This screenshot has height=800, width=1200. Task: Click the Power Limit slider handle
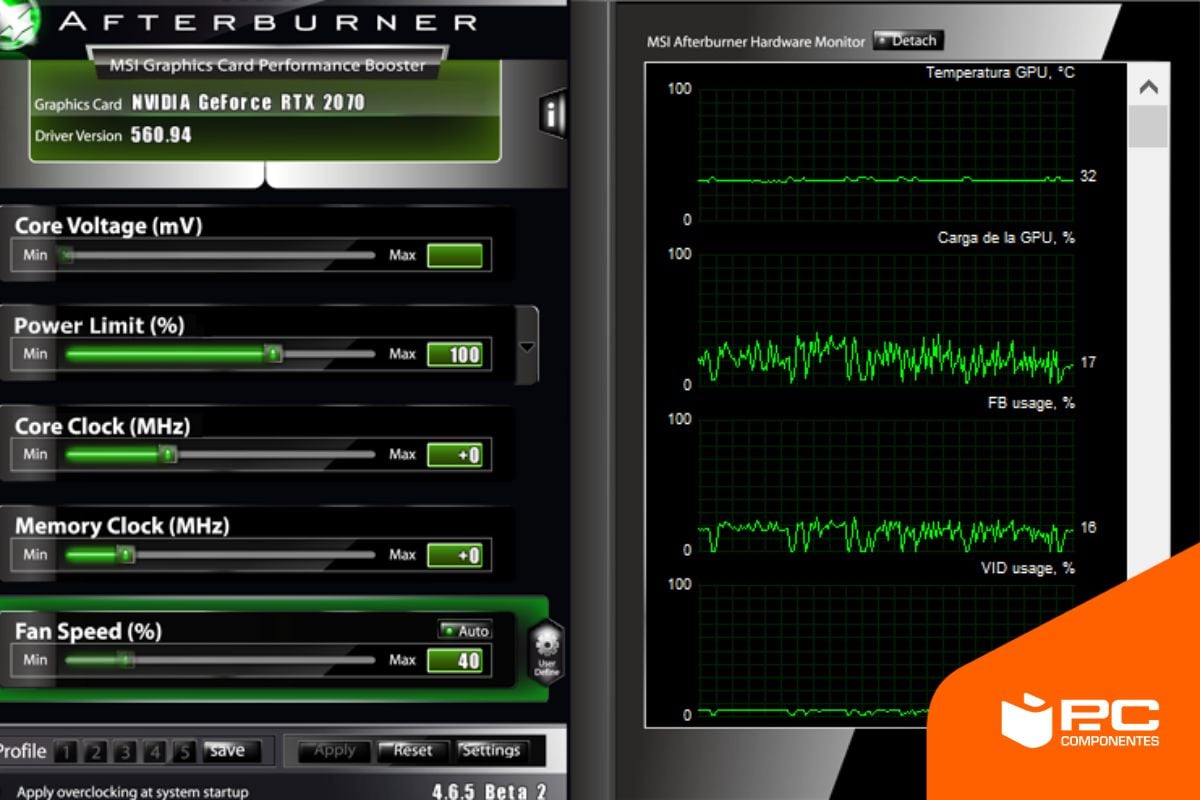coord(272,354)
